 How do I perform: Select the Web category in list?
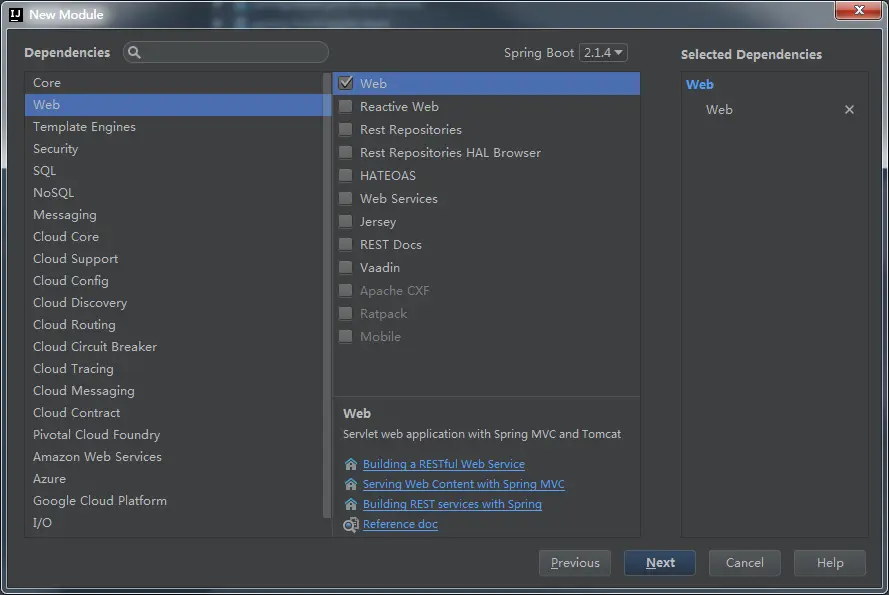(173, 105)
